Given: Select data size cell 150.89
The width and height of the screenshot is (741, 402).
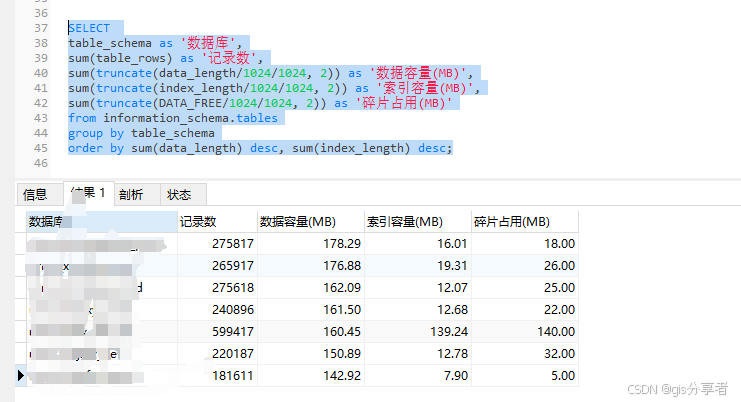Looking at the screenshot, I should (x=311, y=353).
